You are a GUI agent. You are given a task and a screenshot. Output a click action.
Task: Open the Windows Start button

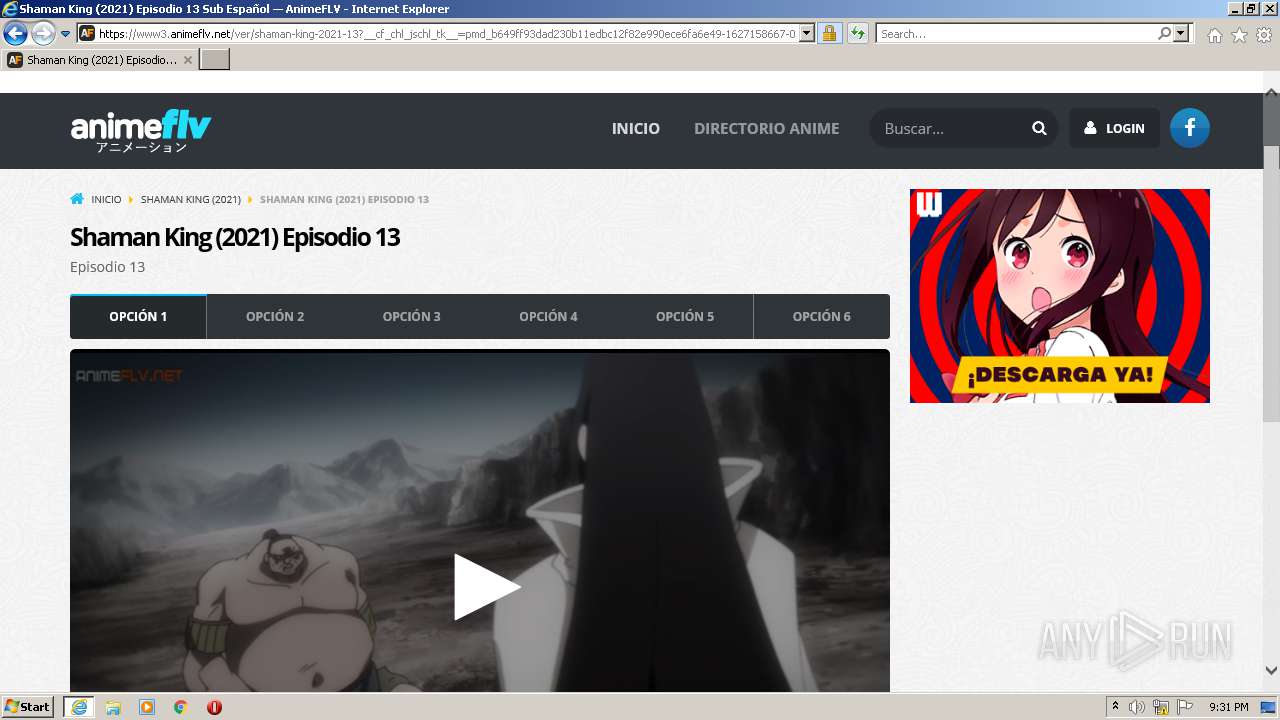point(28,706)
